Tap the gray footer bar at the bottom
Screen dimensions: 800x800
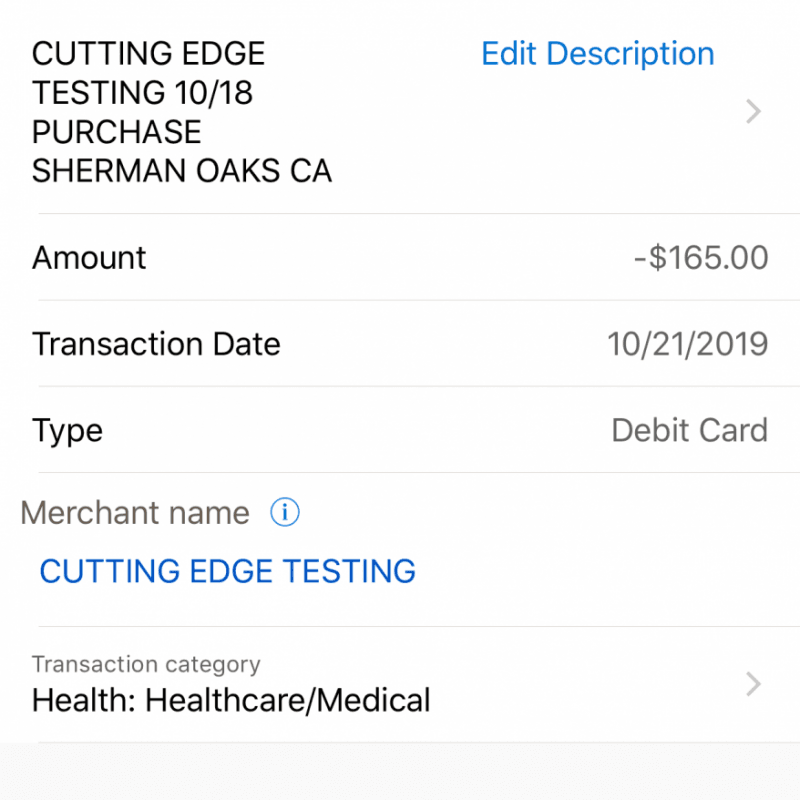tap(400, 772)
